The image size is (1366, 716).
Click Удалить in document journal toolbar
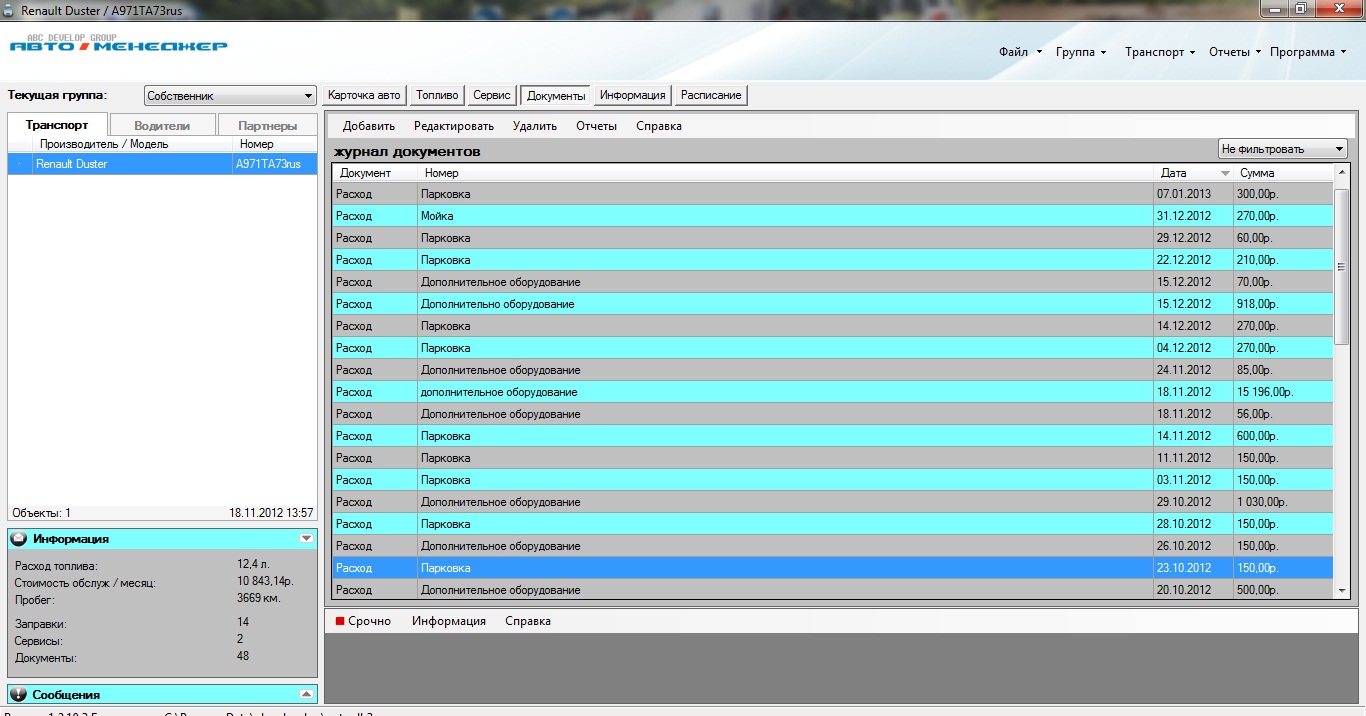click(x=534, y=126)
